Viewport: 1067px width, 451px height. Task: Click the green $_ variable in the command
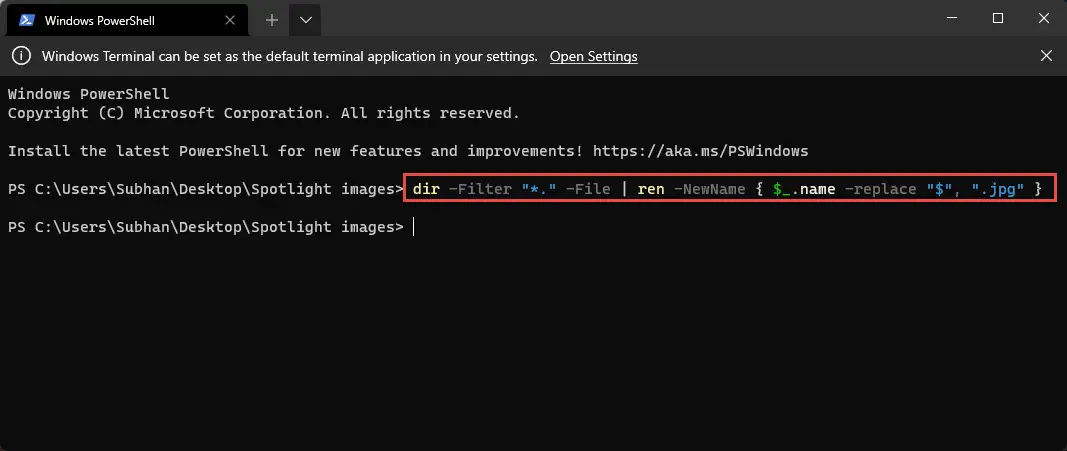point(781,189)
